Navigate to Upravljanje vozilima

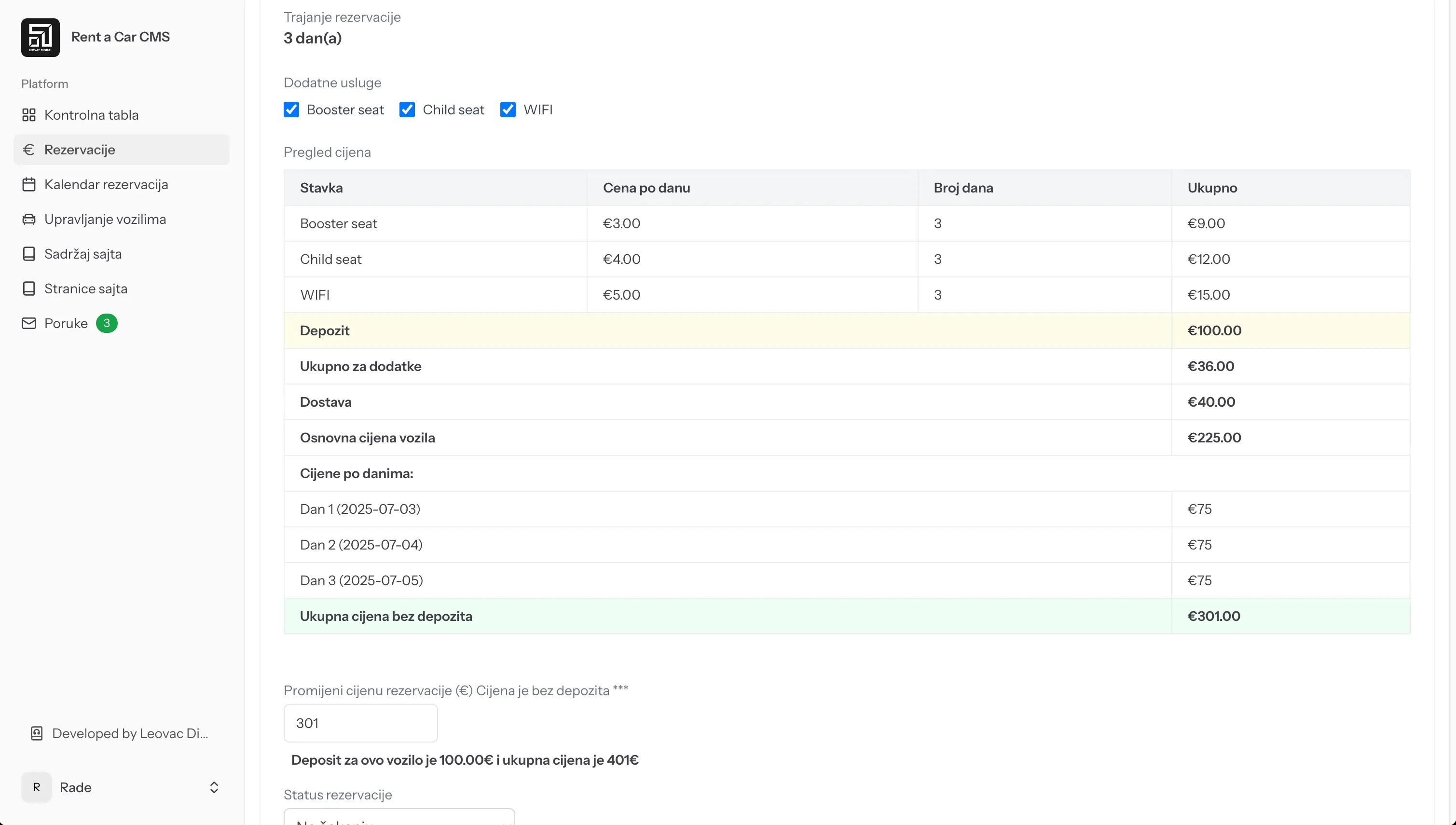(x=105, y=219)
